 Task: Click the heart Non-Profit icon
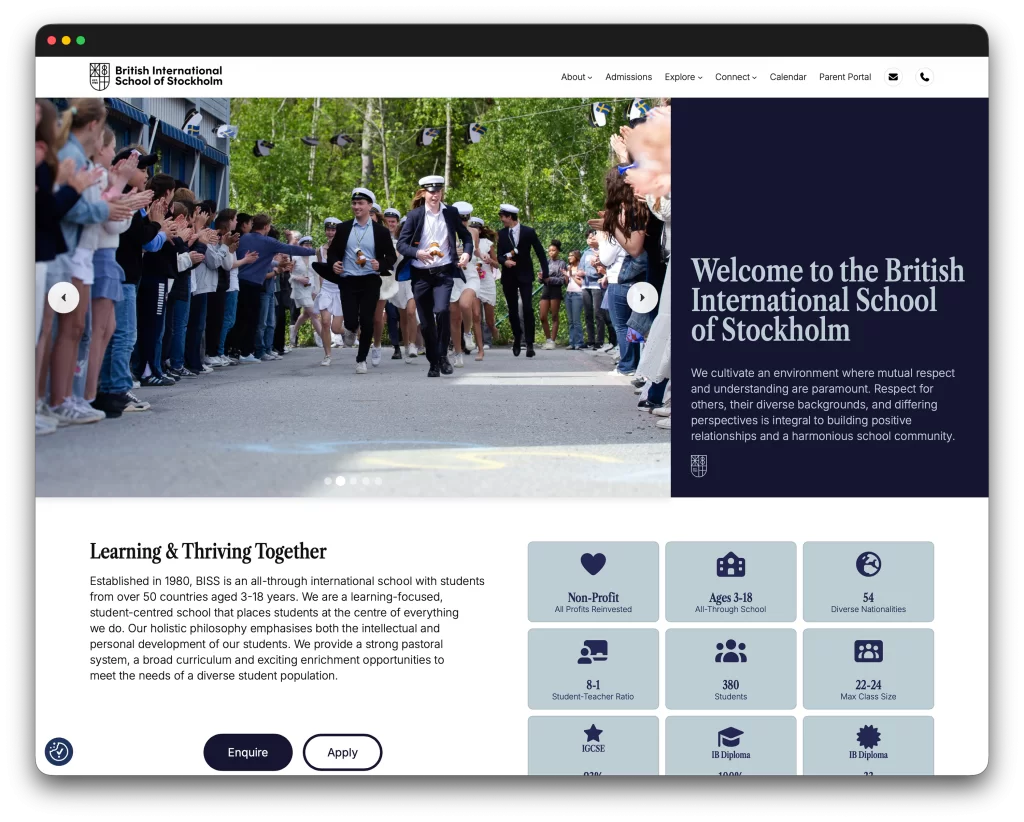[592, 566]
